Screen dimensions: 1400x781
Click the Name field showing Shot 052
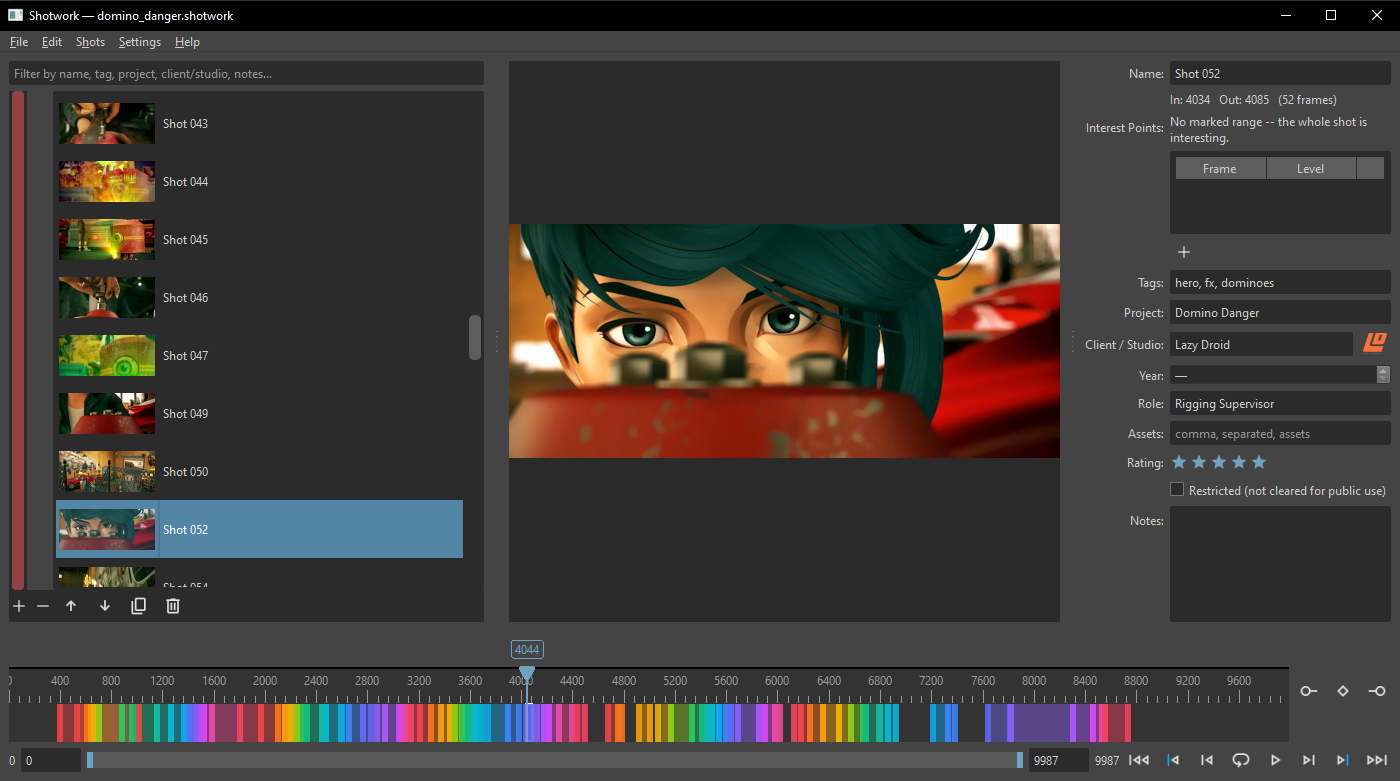click(x=1280, y=73)
